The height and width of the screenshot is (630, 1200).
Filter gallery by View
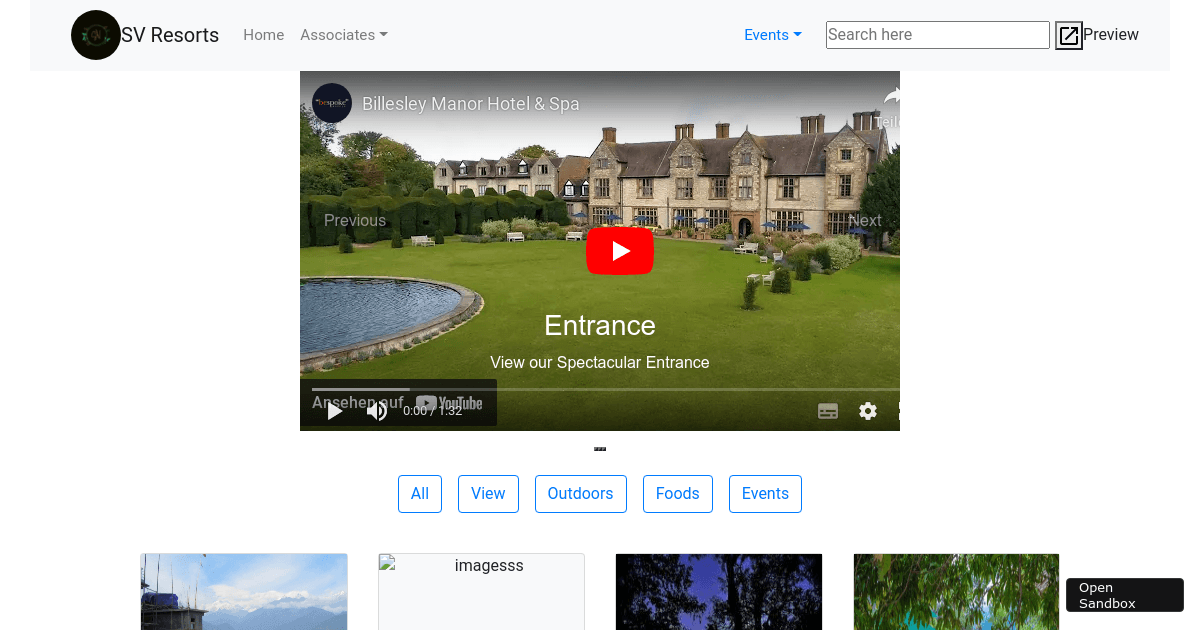(x=488, y=494)
